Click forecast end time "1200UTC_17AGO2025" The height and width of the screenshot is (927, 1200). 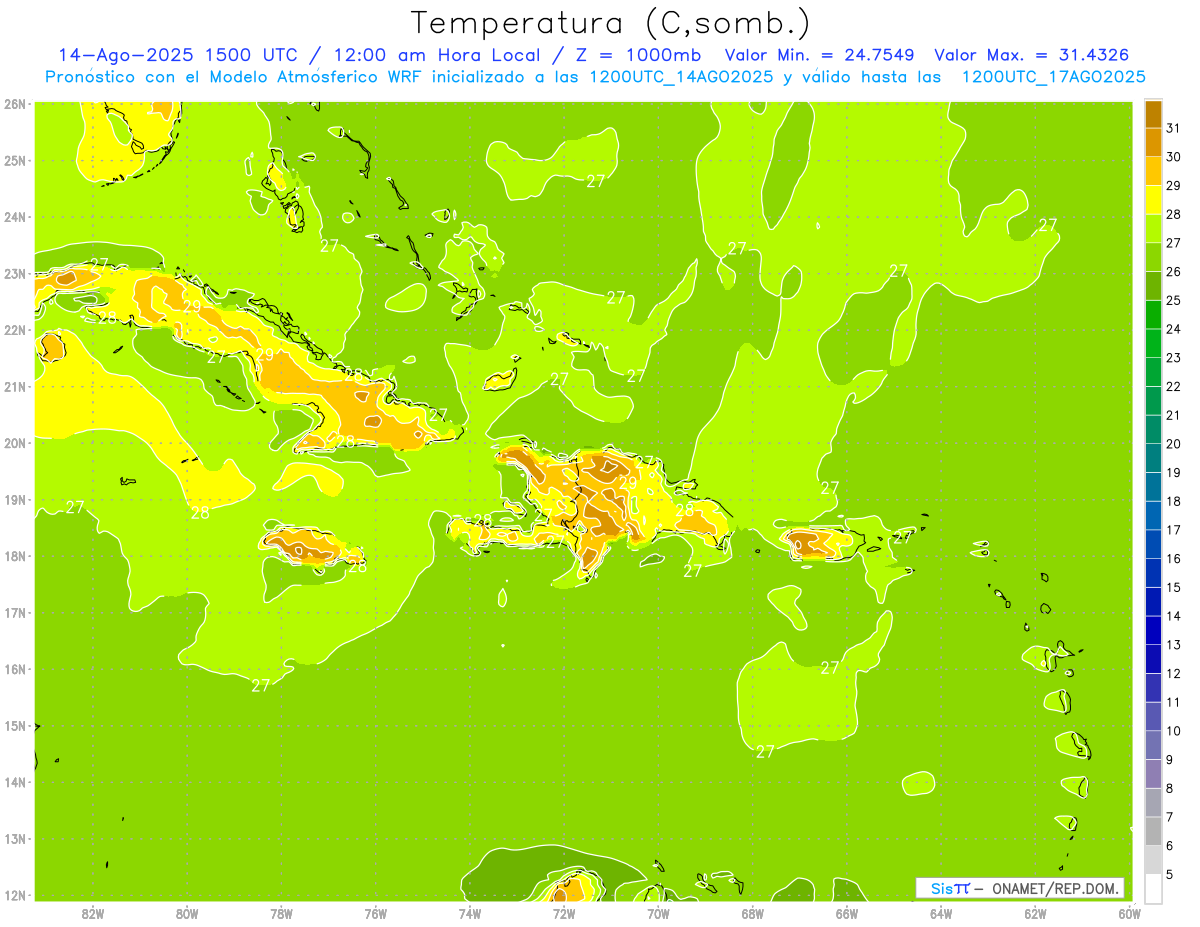coord(1053,77)
